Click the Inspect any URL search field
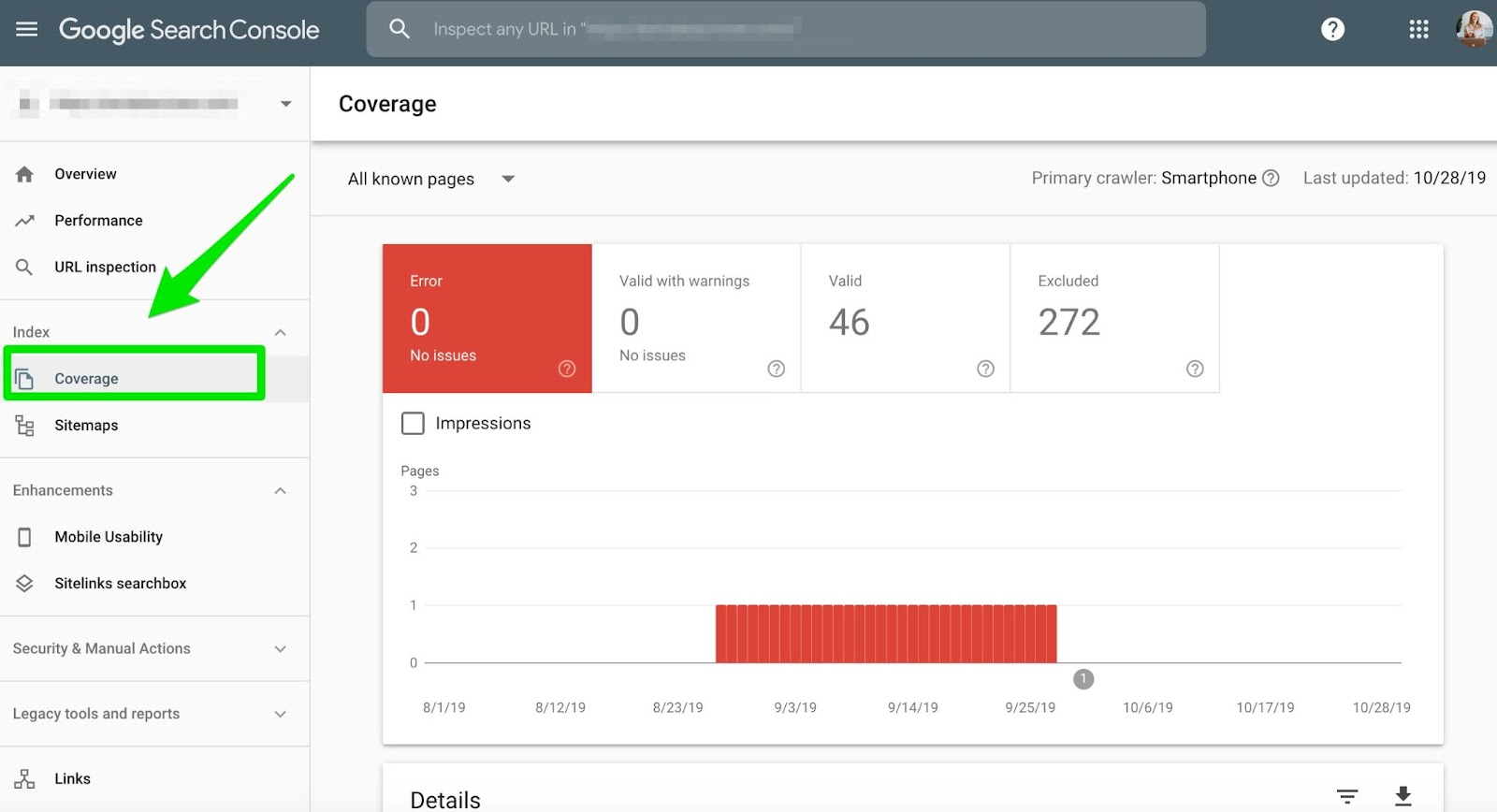The height and width of the screenshot is (812, 1497). [x=786, y=29]
